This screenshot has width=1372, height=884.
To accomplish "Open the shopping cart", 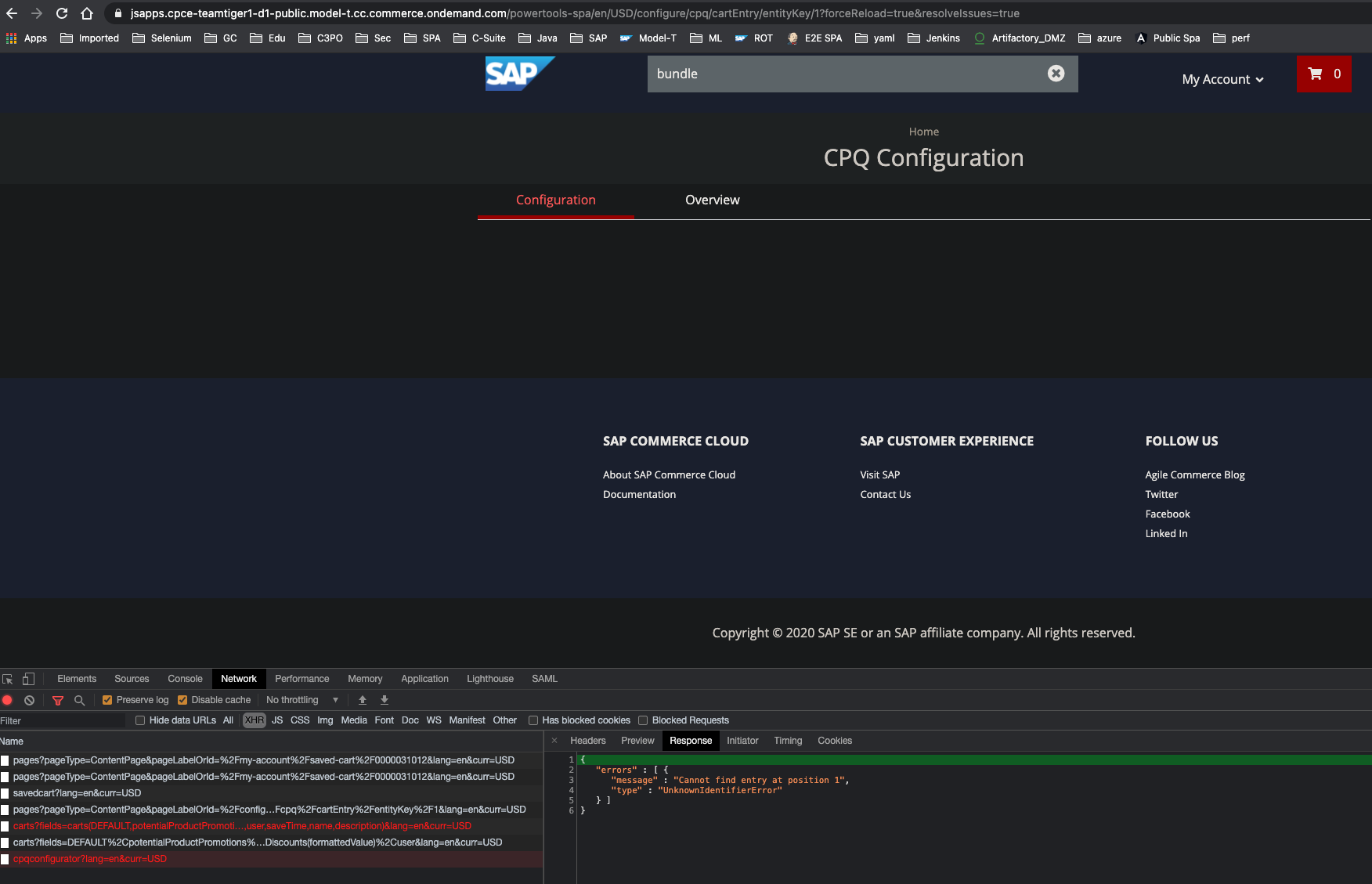I will tap(1323, 74).
